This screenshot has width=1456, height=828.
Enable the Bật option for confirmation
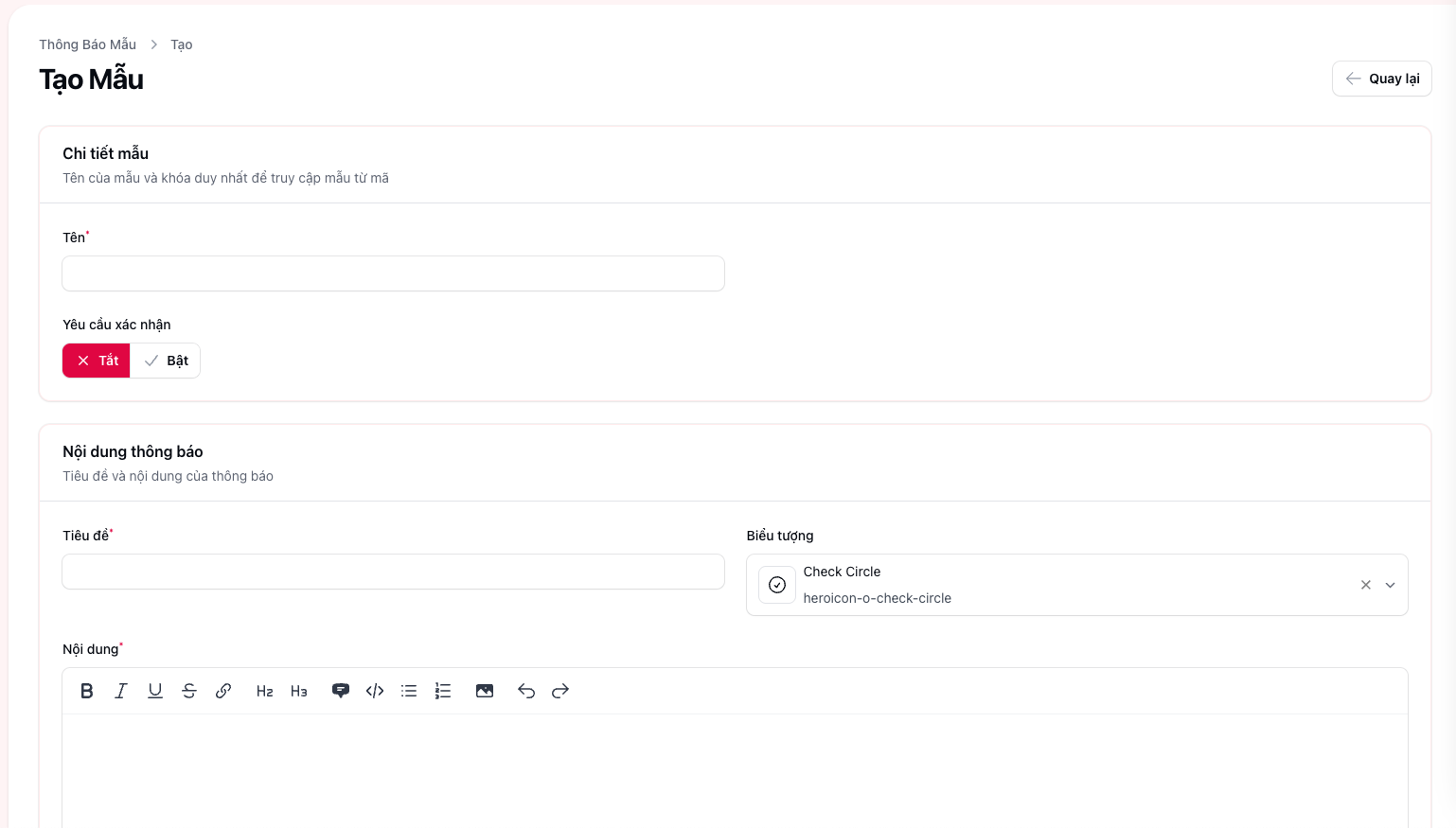(165, 361)
